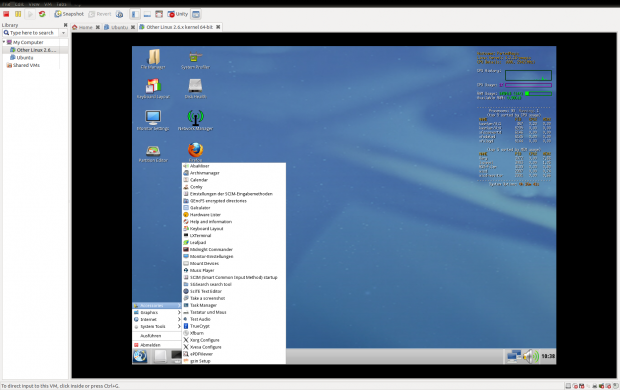Image resolution: width=620 pixels, height=390 pixels.
Task: Launch ePDFViewer from the menu
Action: click(234, 354)
